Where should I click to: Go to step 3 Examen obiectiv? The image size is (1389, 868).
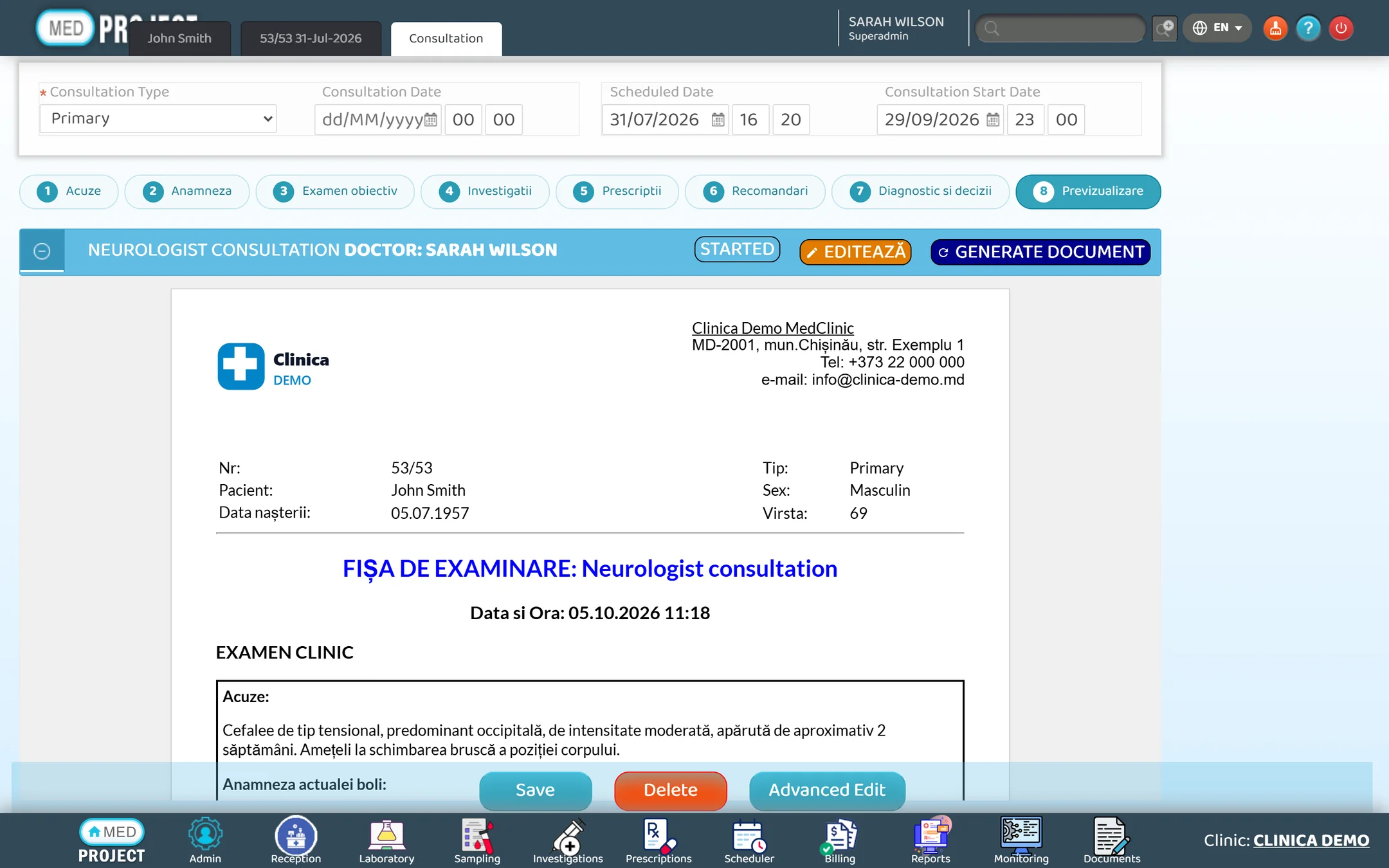click(335, 191)
